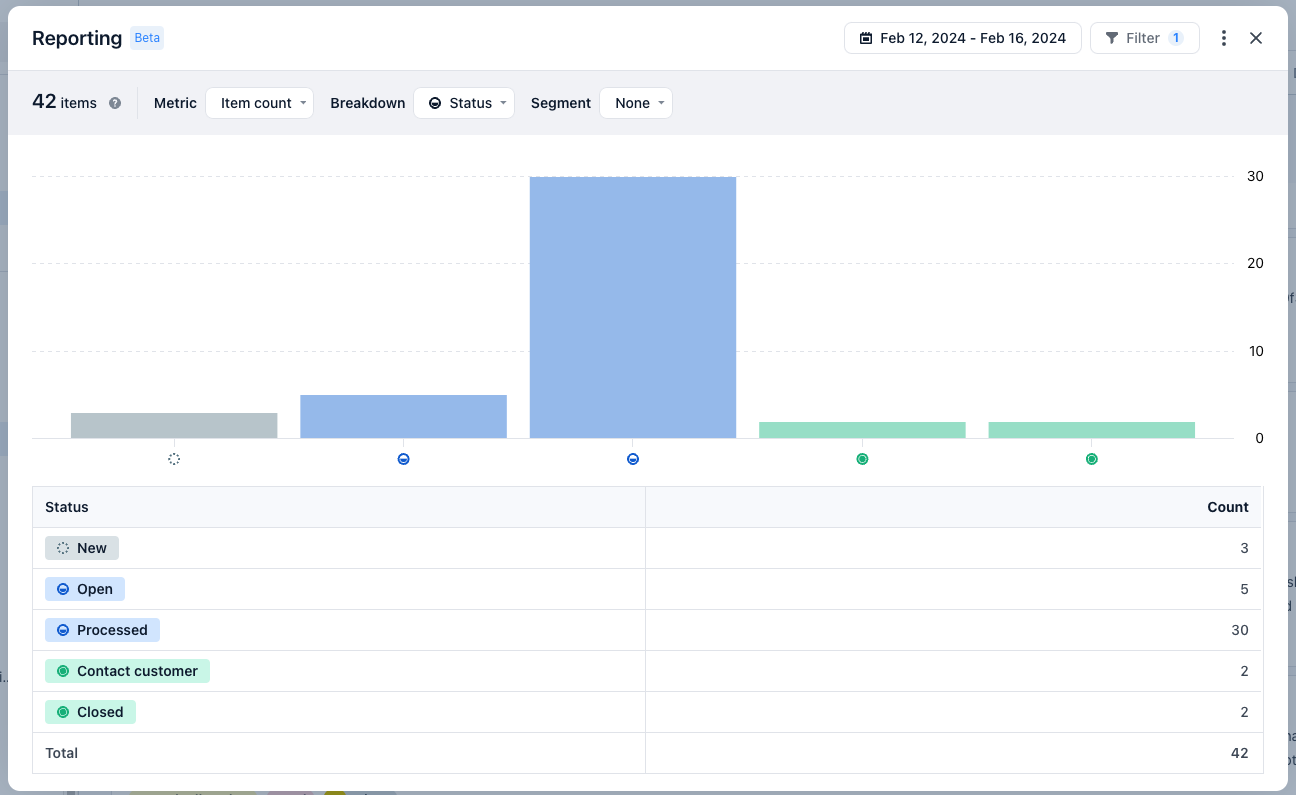Click the green icon in Closed tag

63,712
